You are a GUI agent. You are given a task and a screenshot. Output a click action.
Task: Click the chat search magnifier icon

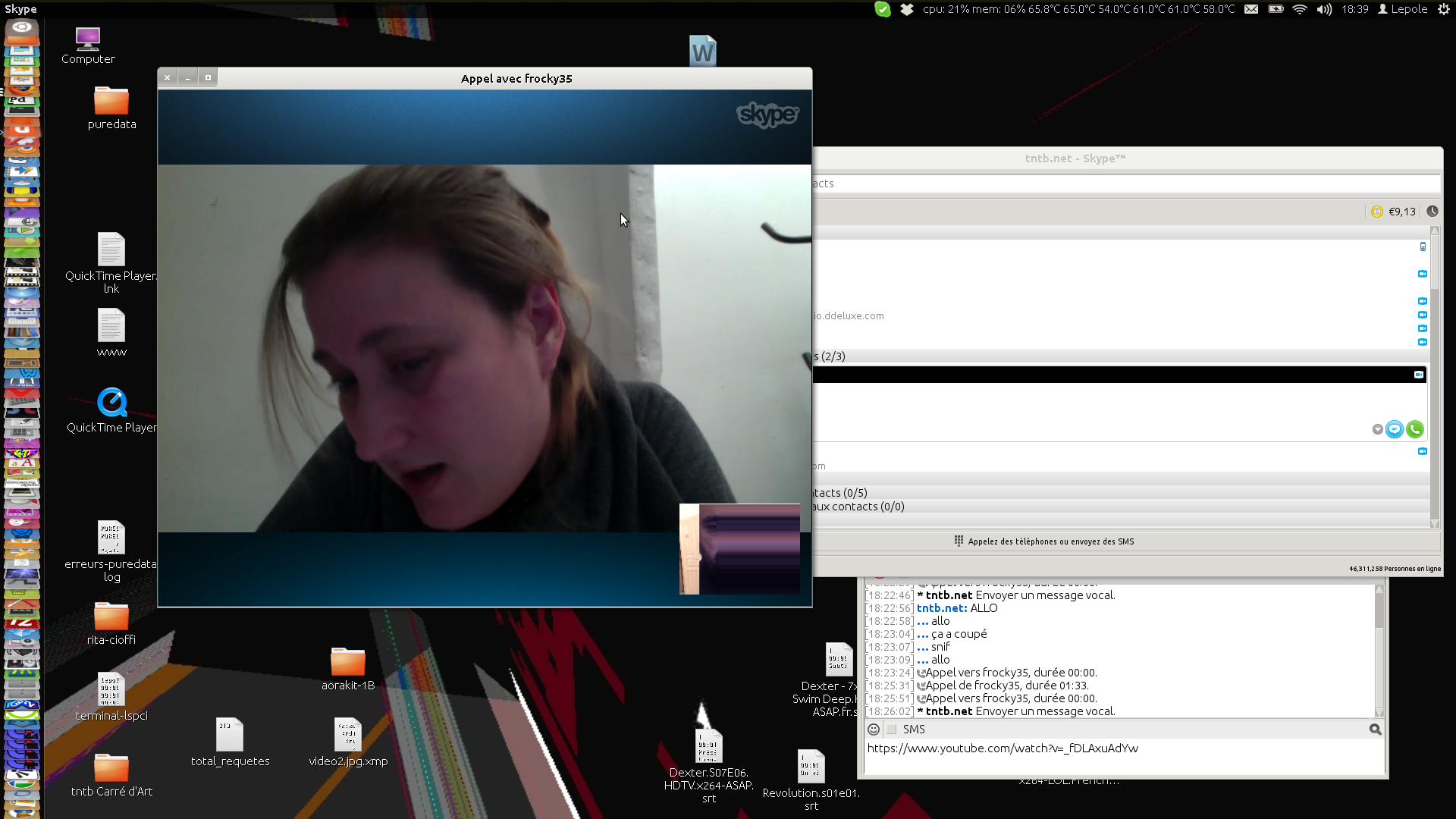click(x=1375, y=729)
